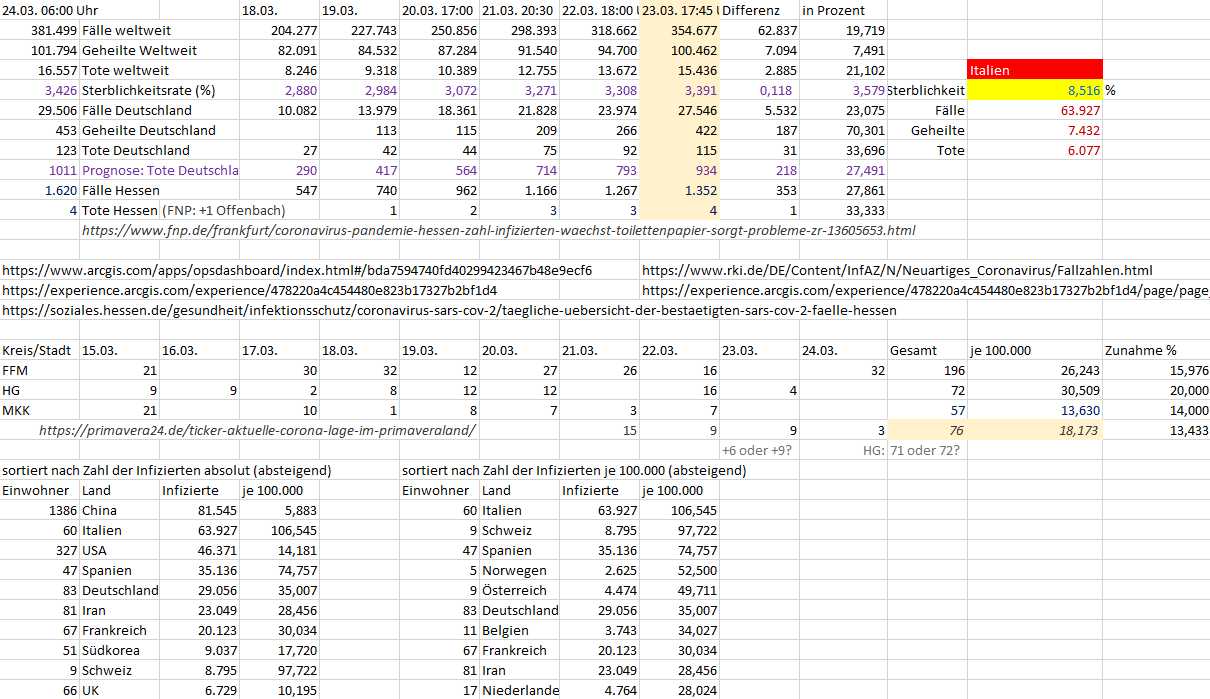The image size is (1210, 699).
Task: Click the yellow Sterblichkeit cell showing 8,516
Action: click(x=1035, y=90)
